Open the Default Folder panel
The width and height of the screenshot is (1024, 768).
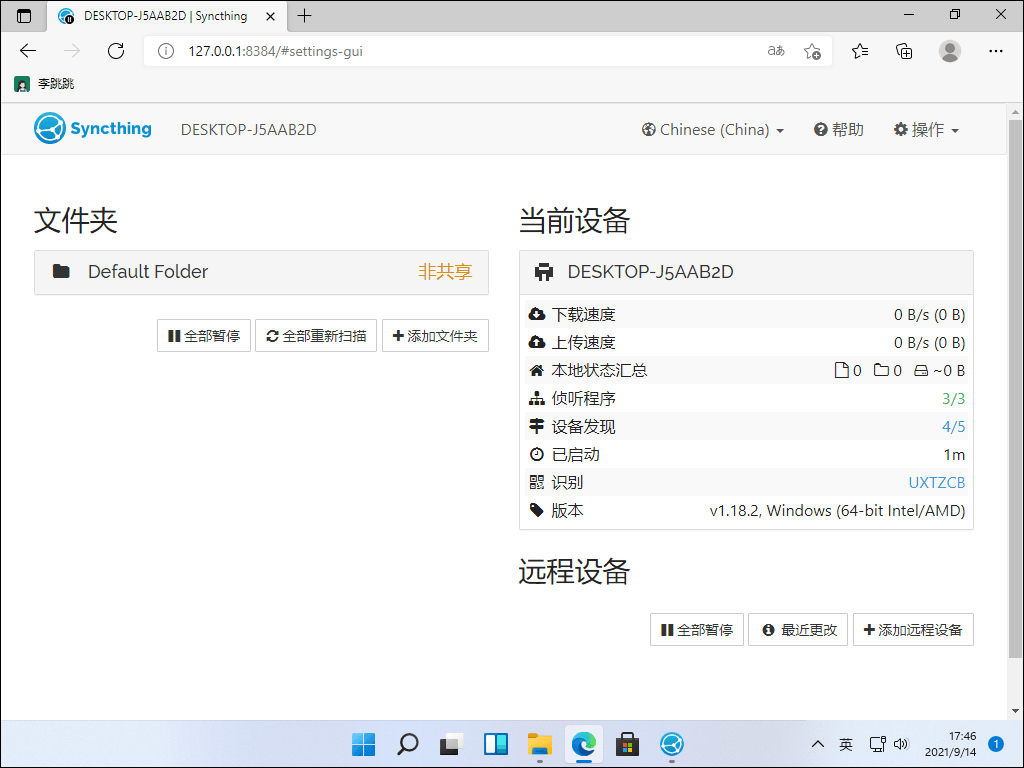[x=148, y=272]
